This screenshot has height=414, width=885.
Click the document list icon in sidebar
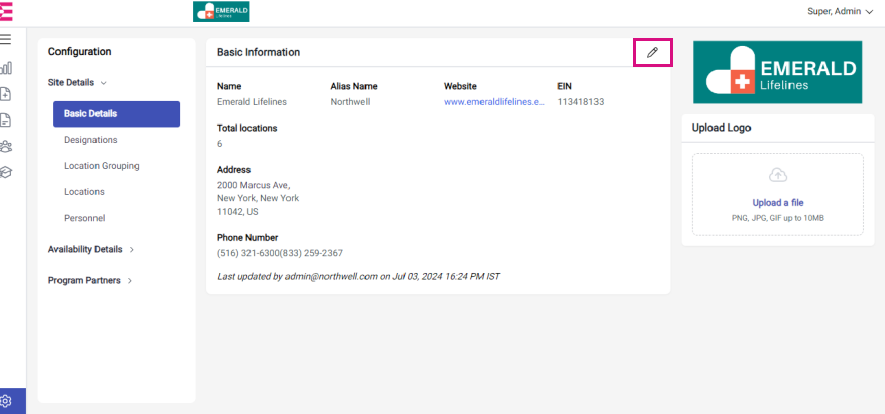click(6, 120)
